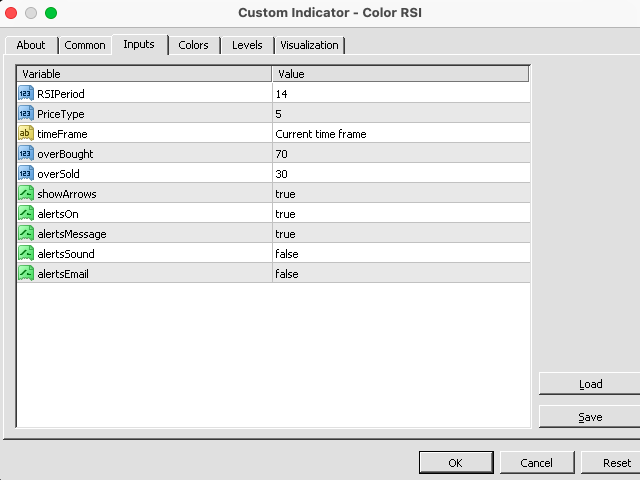Reset inputs with the Reset button
Screen dimensions: 640x480
pyautogui.click(x=611, y=462)
